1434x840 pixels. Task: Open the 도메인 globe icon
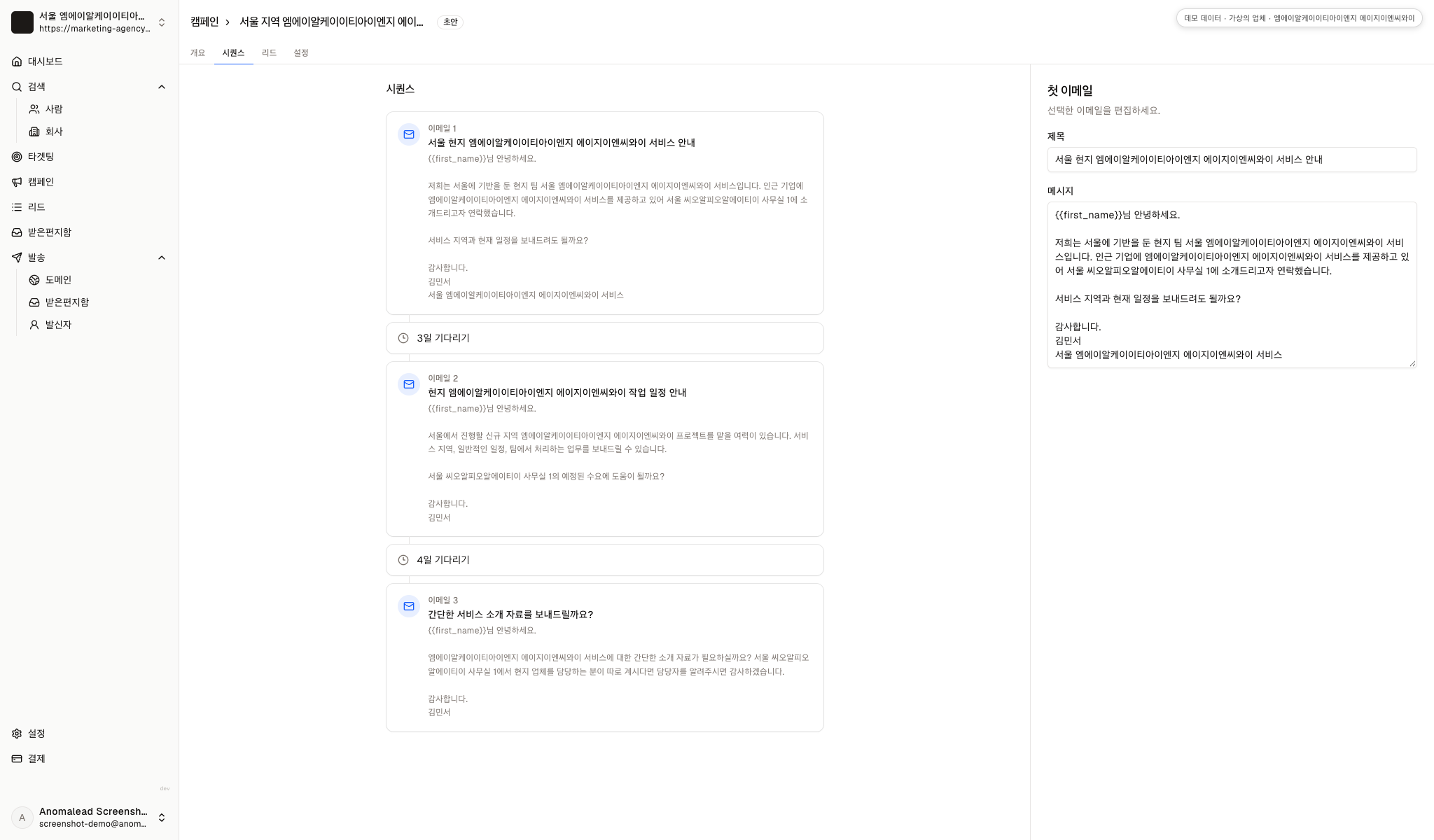pos(34,280)
